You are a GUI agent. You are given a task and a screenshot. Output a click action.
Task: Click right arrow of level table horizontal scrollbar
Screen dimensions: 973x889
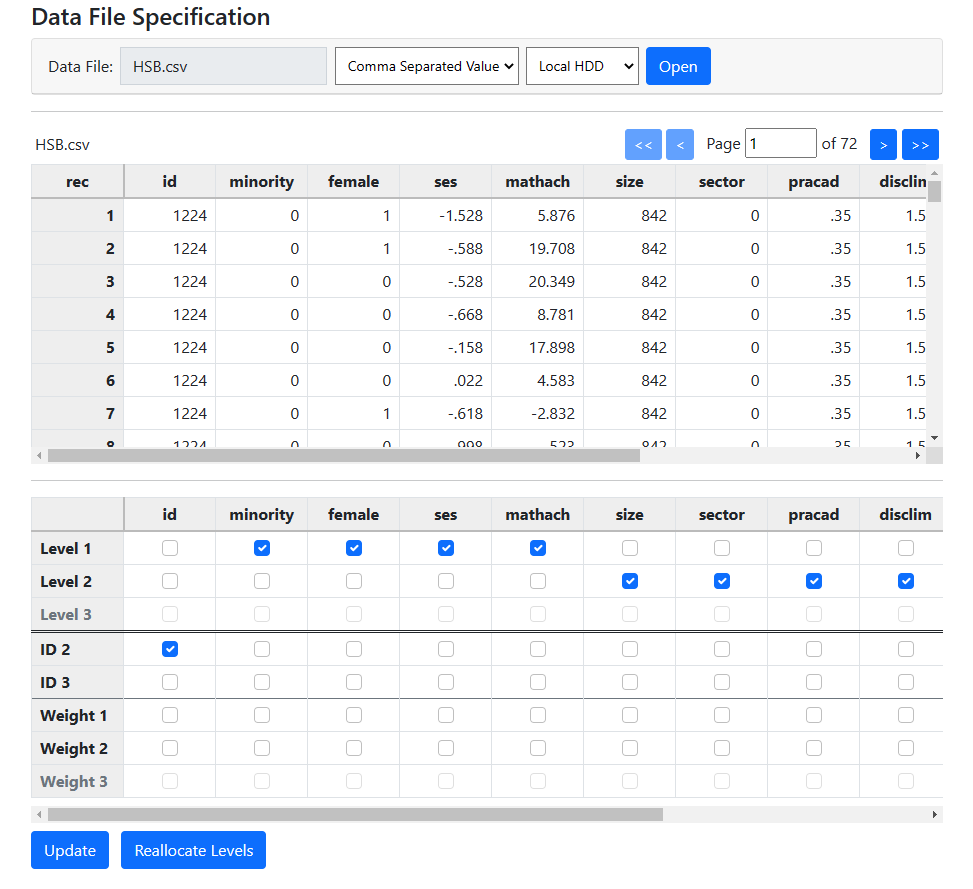pos(935,814)
